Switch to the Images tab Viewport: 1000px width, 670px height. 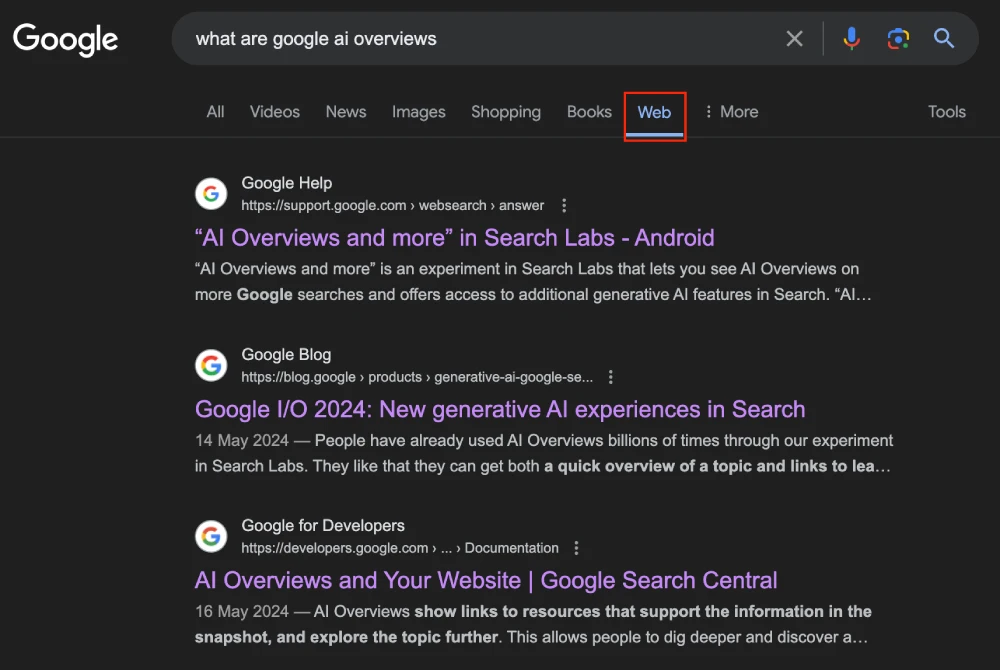coord(418,112)
